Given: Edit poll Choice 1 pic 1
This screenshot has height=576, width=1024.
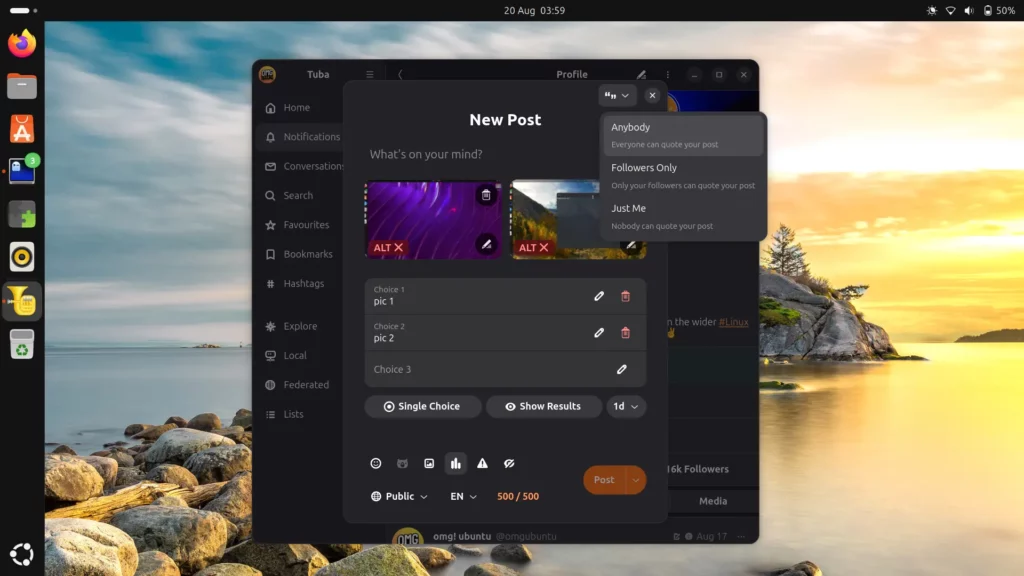Looking at the screenshot, I should click(x=599, y=296).
